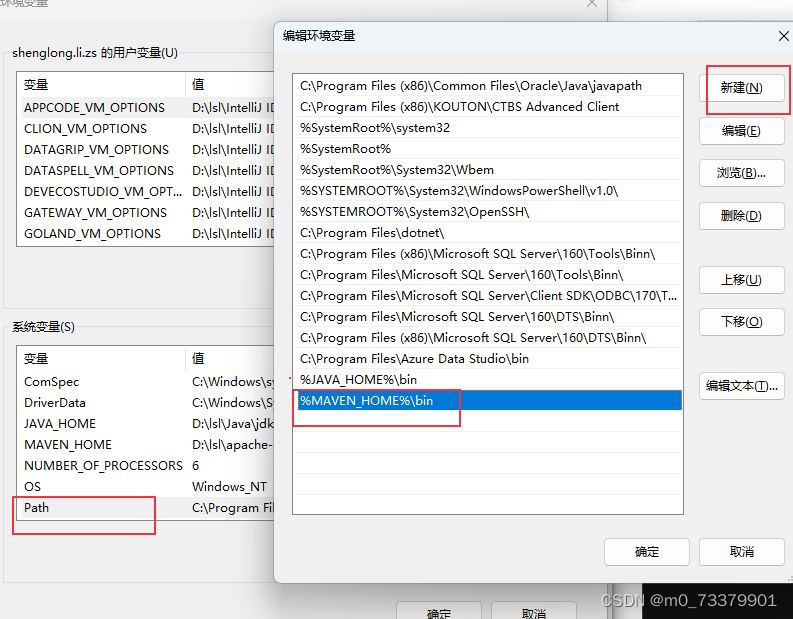Select the System32\OpenSSH path entry
The height and width of the screenshot is (619, 793).
488,212
